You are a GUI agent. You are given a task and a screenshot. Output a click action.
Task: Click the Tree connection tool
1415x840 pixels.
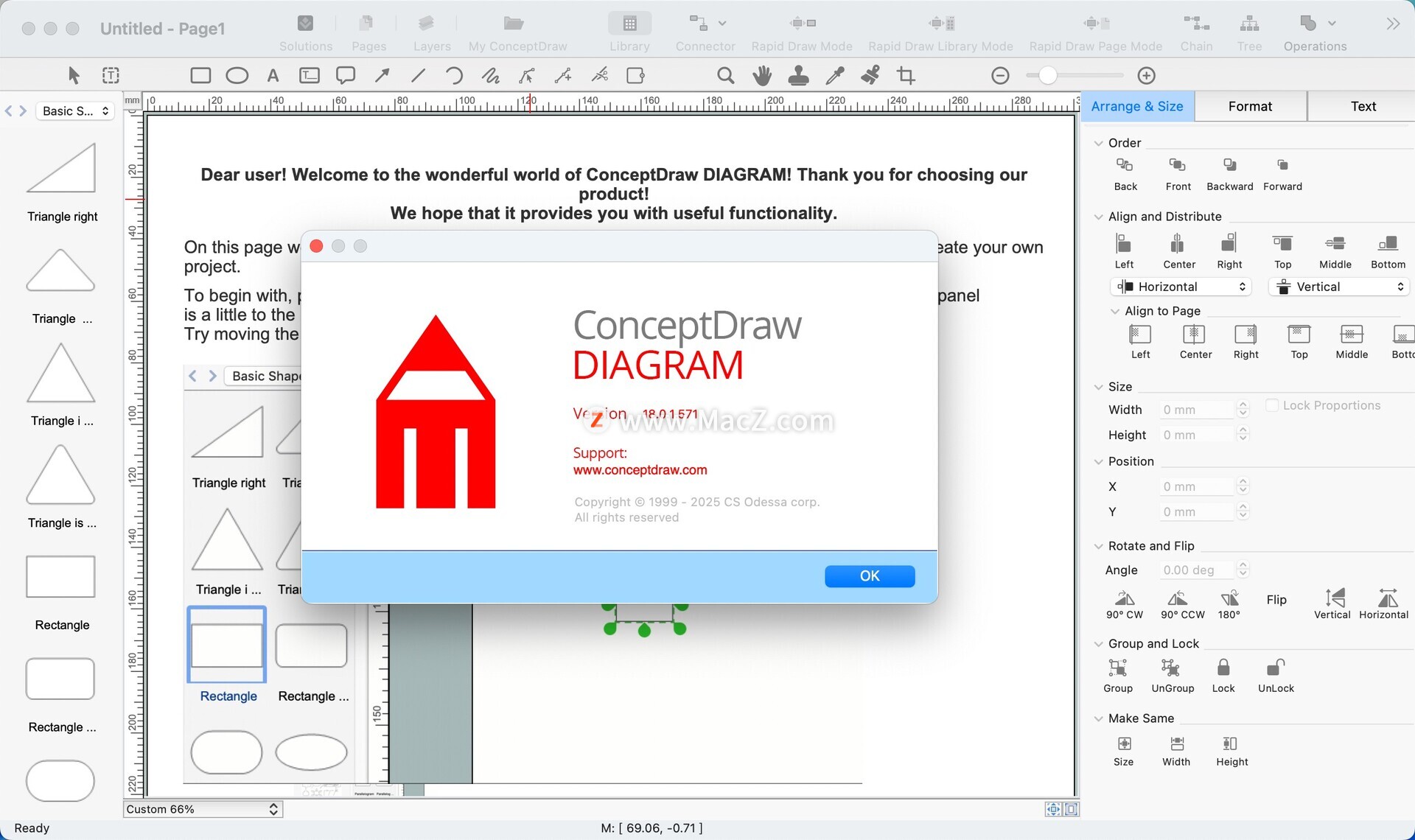pos(1249,33)
